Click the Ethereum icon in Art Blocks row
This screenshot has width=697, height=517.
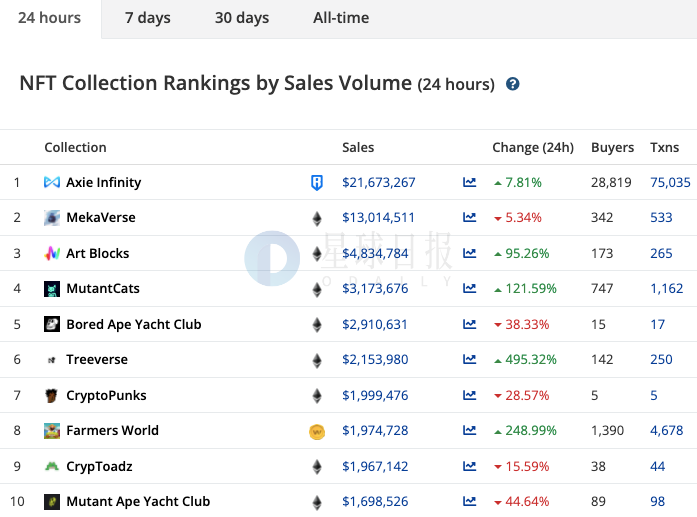(317, 254)
